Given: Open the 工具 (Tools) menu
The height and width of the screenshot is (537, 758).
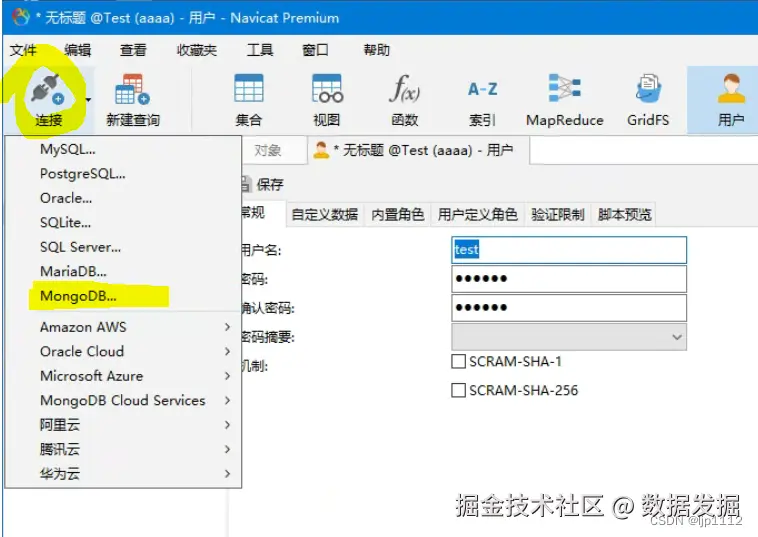Looking at the screenshot, I should point(260,50).
